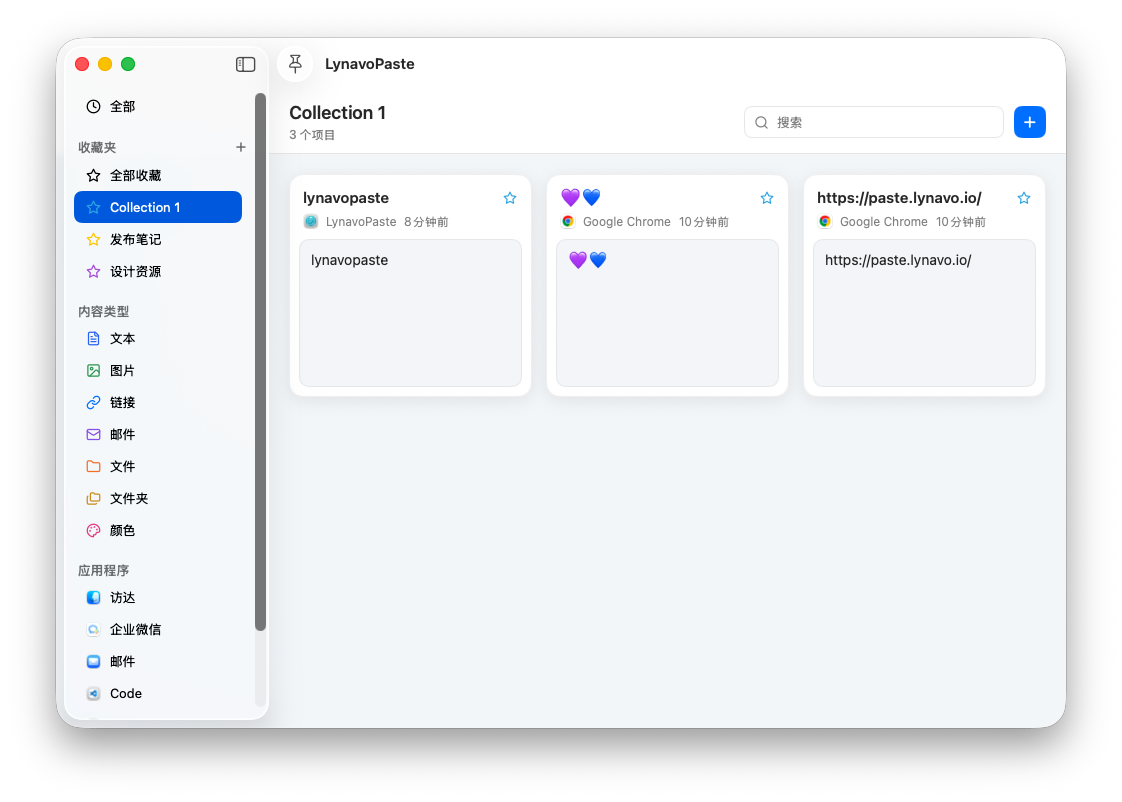Open the 设计资源 collection
The height and width of the screenshot is (802, 1122).
click(x=158, y=272)
